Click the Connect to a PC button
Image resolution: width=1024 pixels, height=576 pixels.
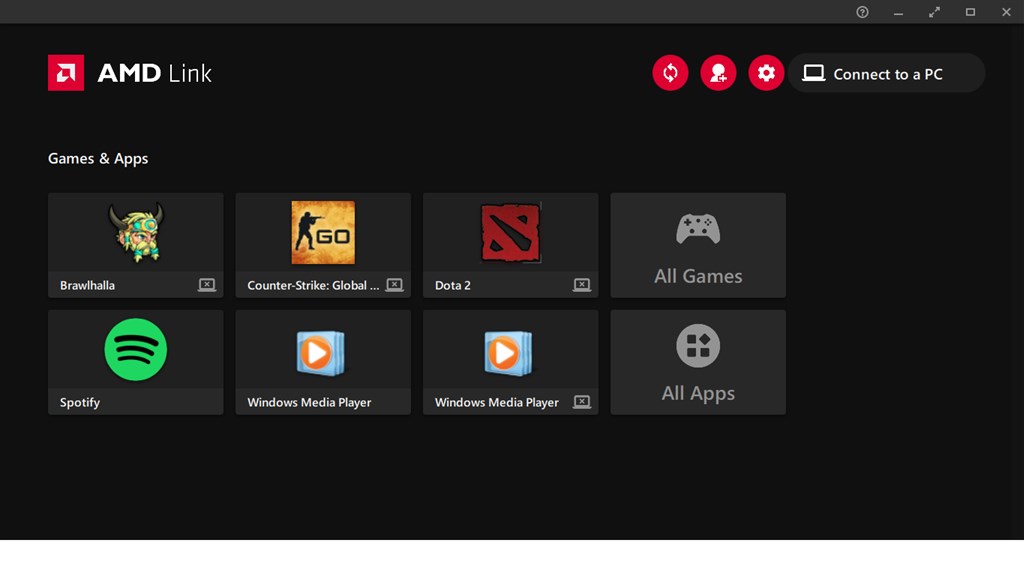tap(886, 73)
